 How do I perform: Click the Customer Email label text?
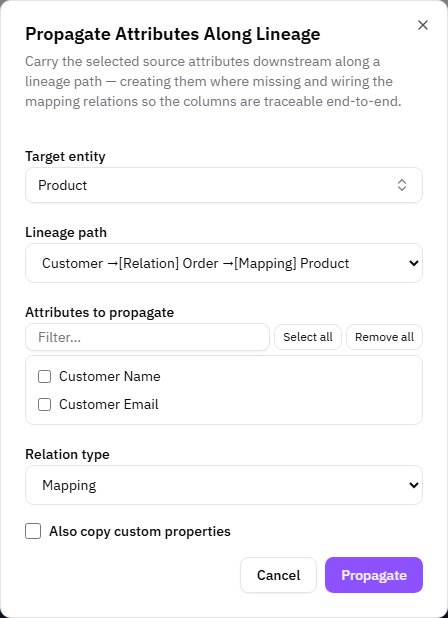click(x=109, y=404)
